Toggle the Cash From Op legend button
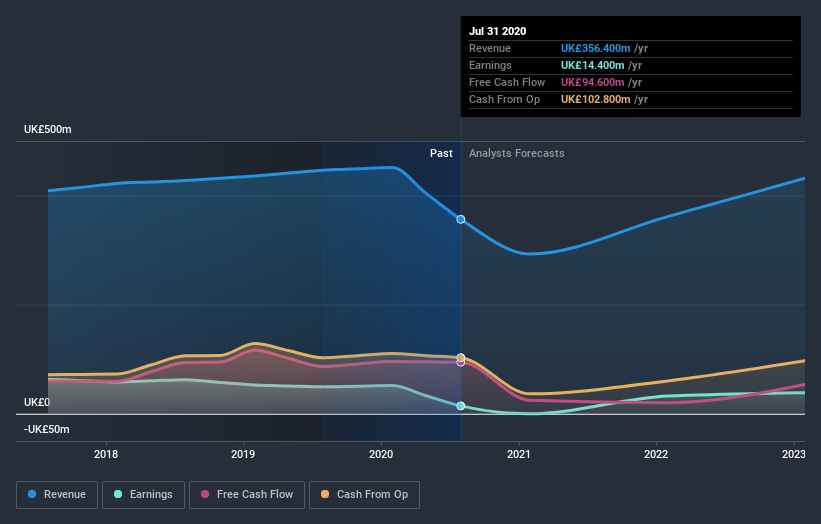This screenshot has width=821, height=524. pos(364,495)
